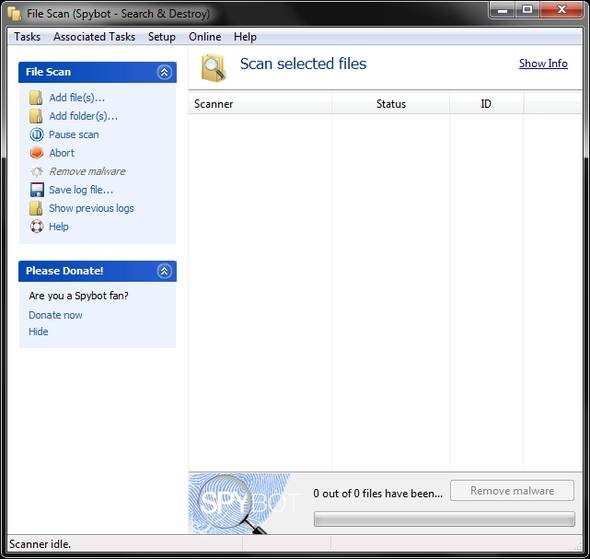The width and height of the screenshot is (590, 559).
Task: Click the Show Info link
Action: [543, 64]
